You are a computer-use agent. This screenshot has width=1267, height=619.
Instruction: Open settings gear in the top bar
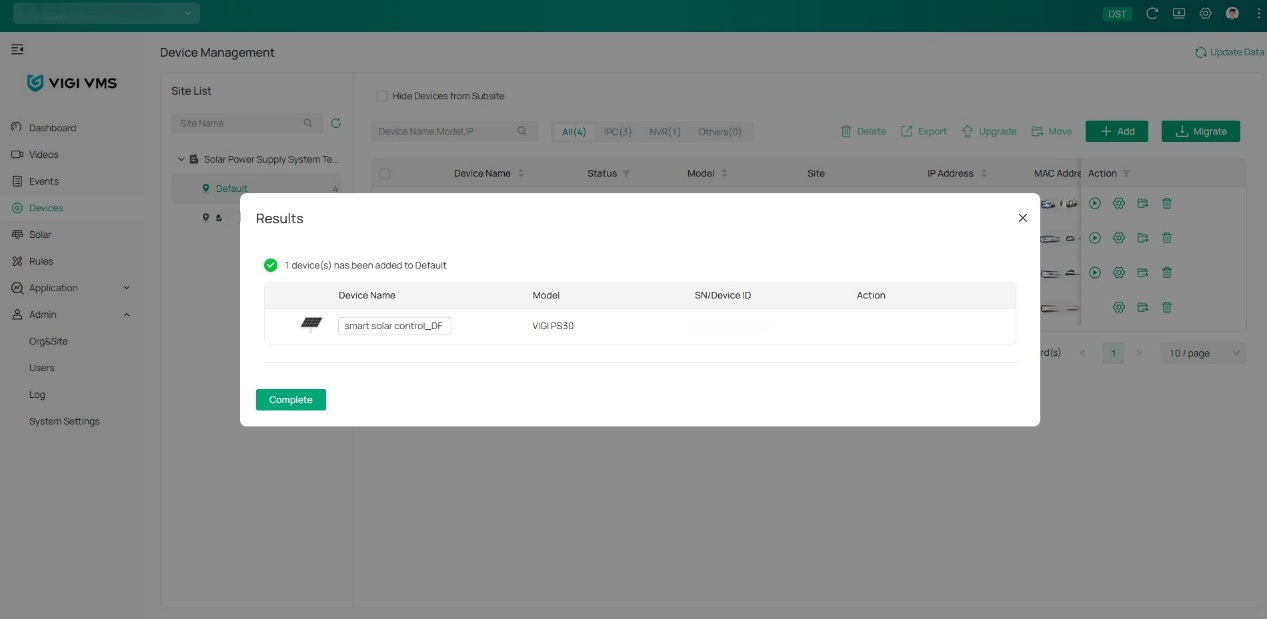click(1206, 14)
